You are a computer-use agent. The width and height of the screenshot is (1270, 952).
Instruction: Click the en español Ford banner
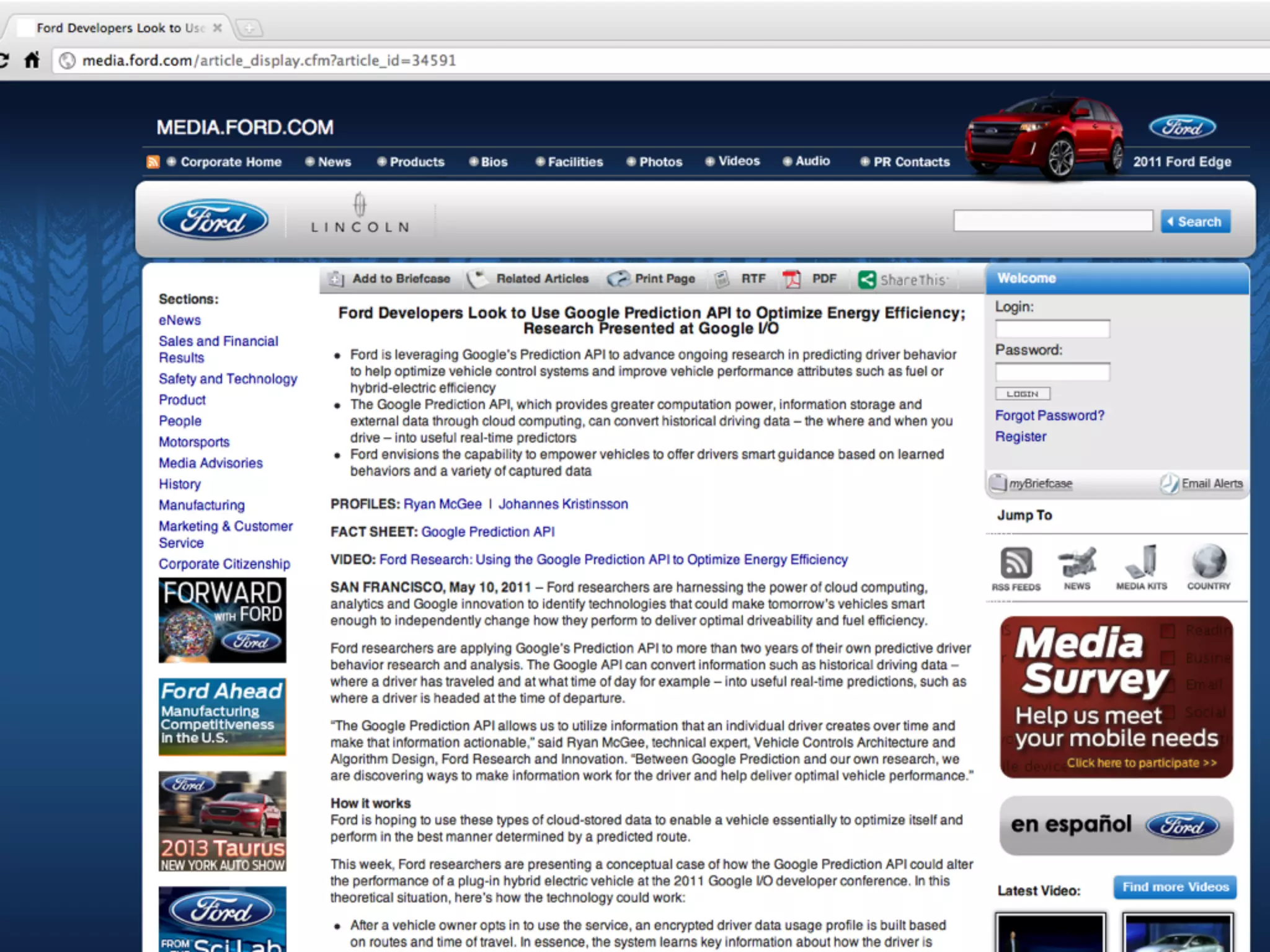click(x=1116, y=826)
